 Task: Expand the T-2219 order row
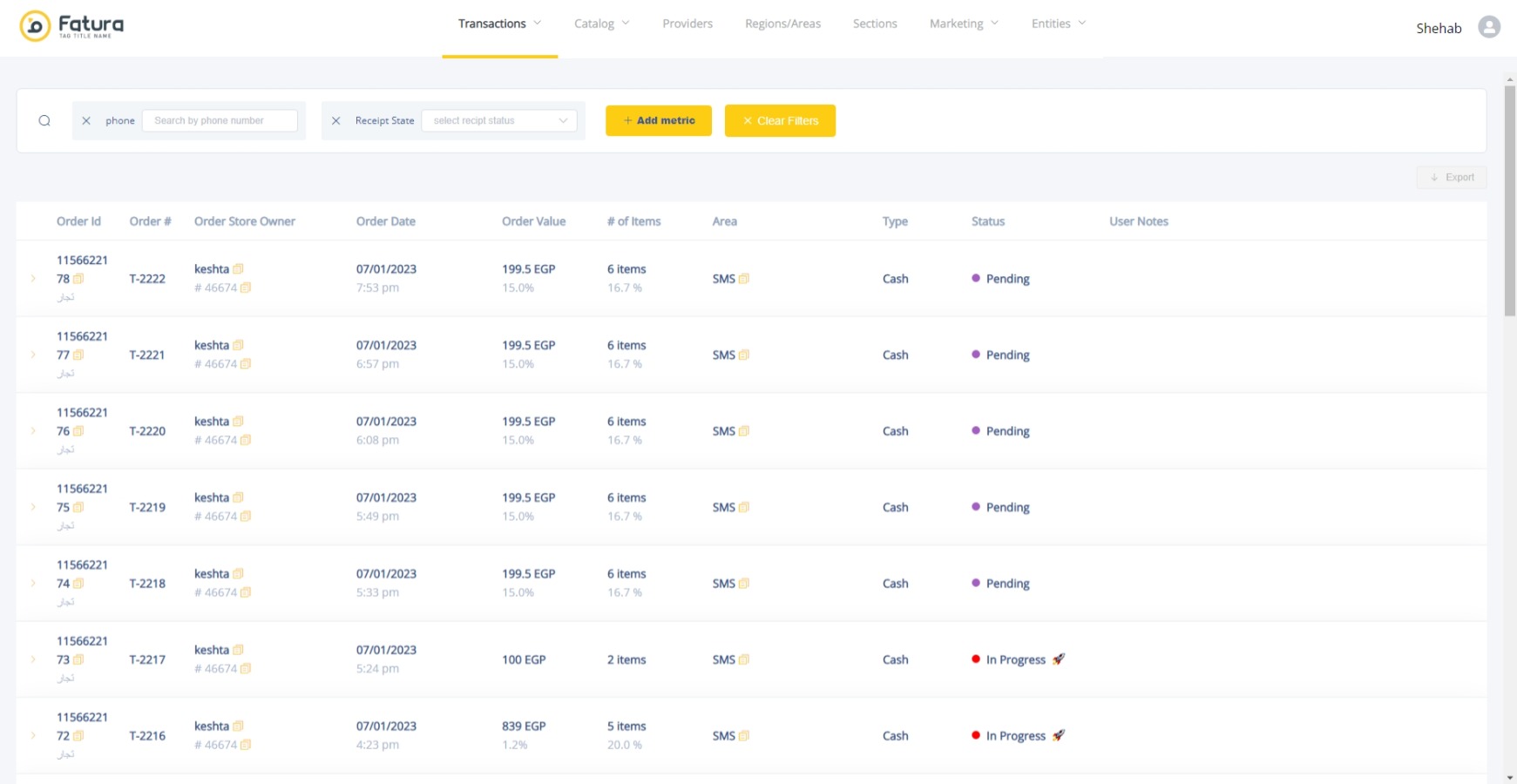(33, 507)
